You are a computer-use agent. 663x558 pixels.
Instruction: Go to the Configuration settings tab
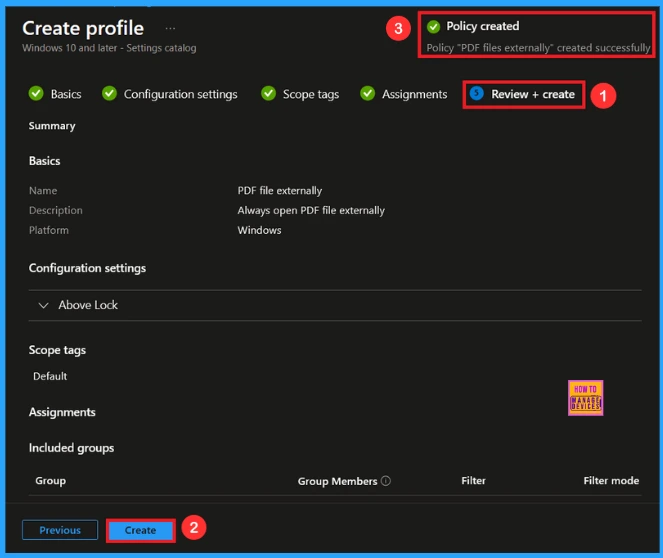click(181, 94)
